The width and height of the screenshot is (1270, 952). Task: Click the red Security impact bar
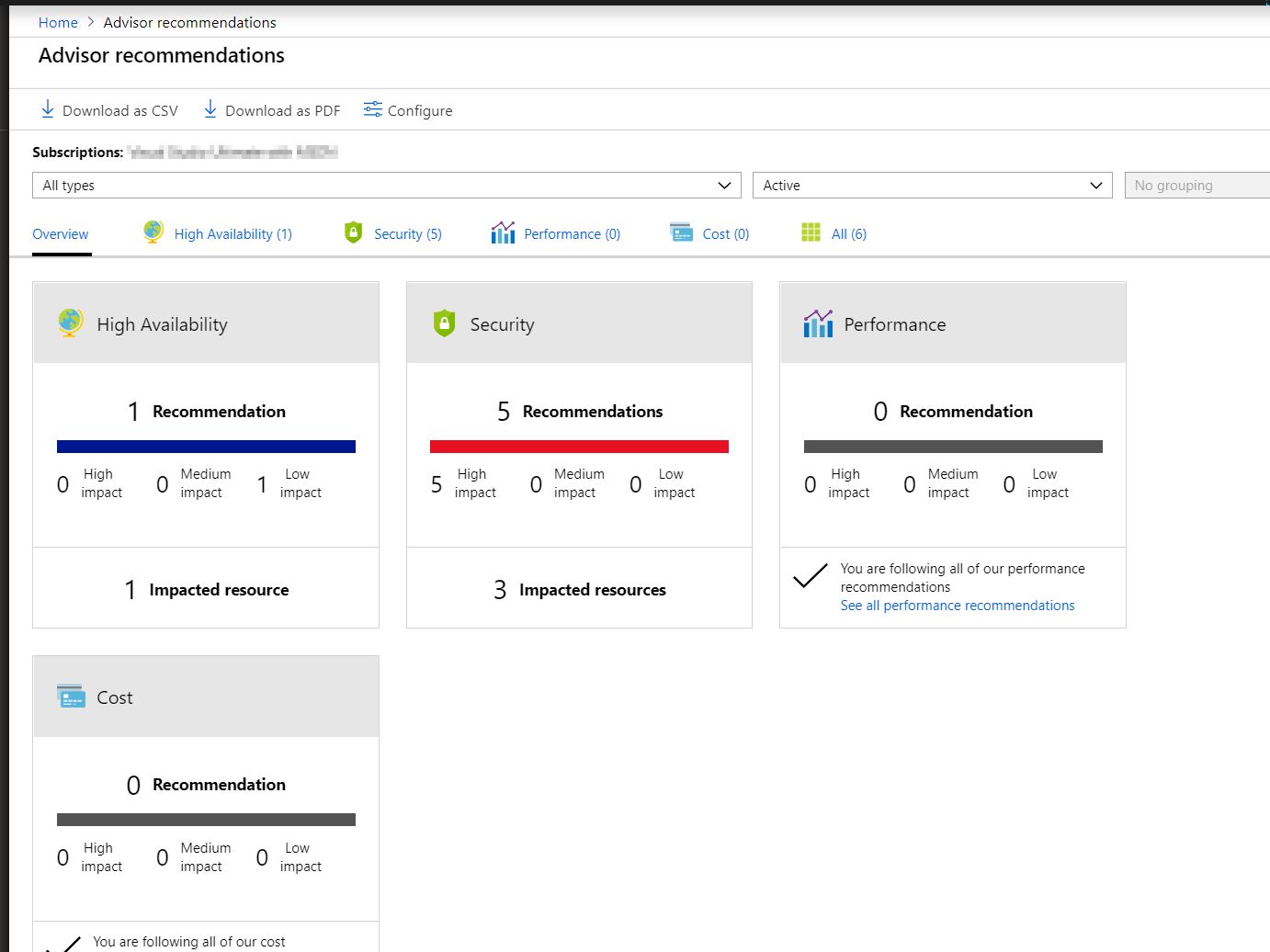click(x=579, y=447)
